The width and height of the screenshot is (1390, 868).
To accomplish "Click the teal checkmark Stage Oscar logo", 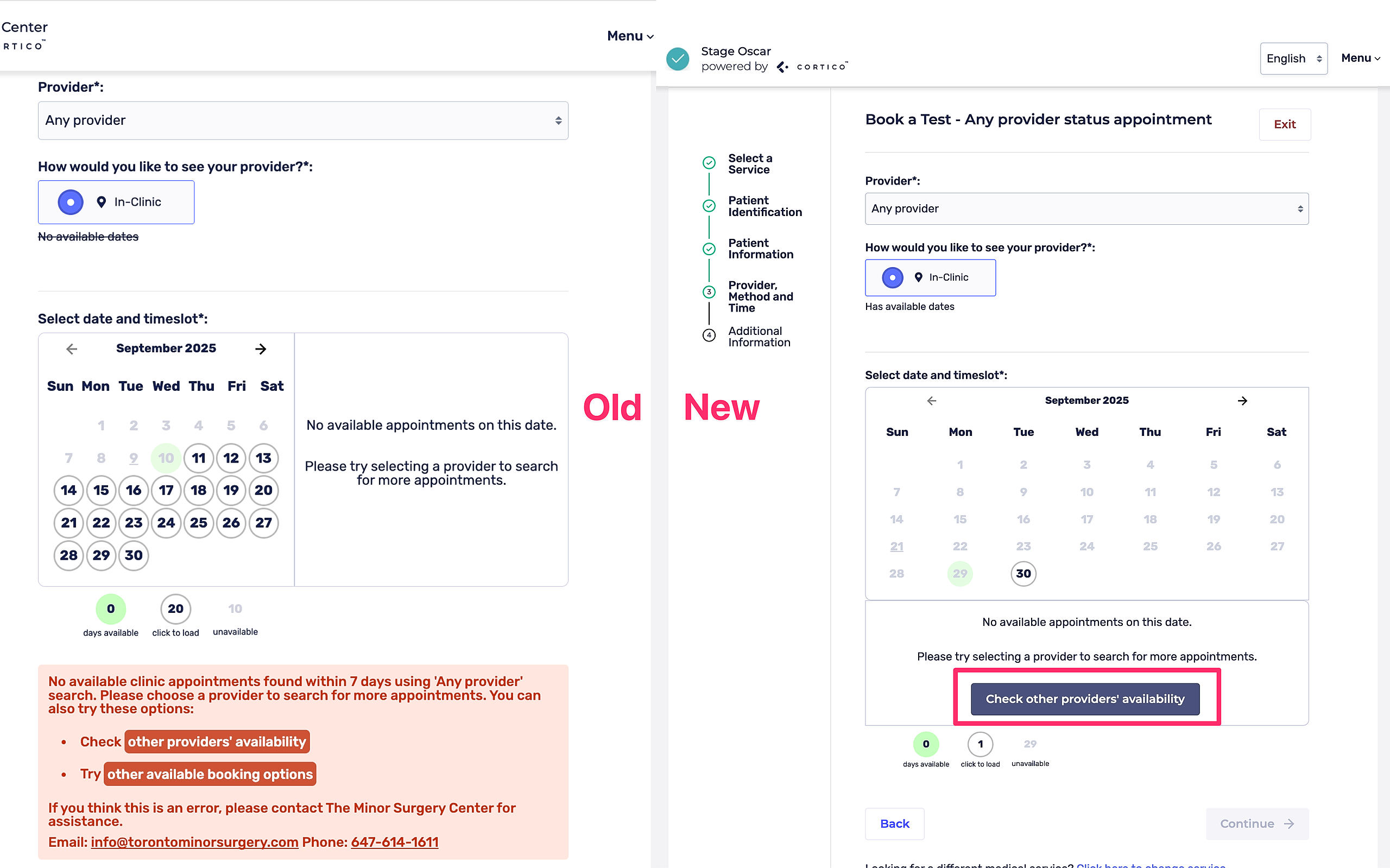I will tap(678, 59).
